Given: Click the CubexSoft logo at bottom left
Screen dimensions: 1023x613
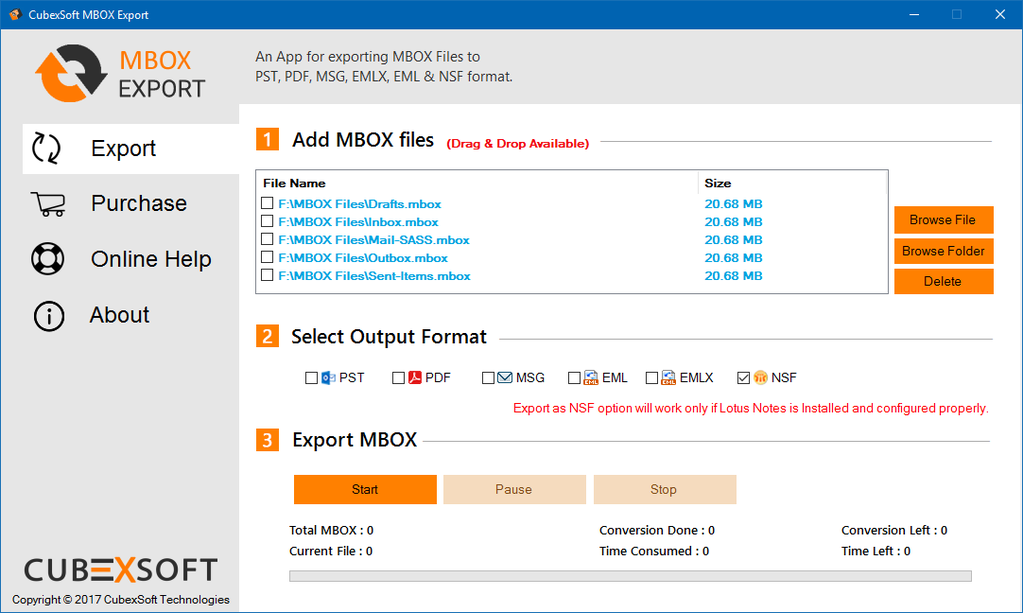Looking at the screenshot, I should 121,570.
